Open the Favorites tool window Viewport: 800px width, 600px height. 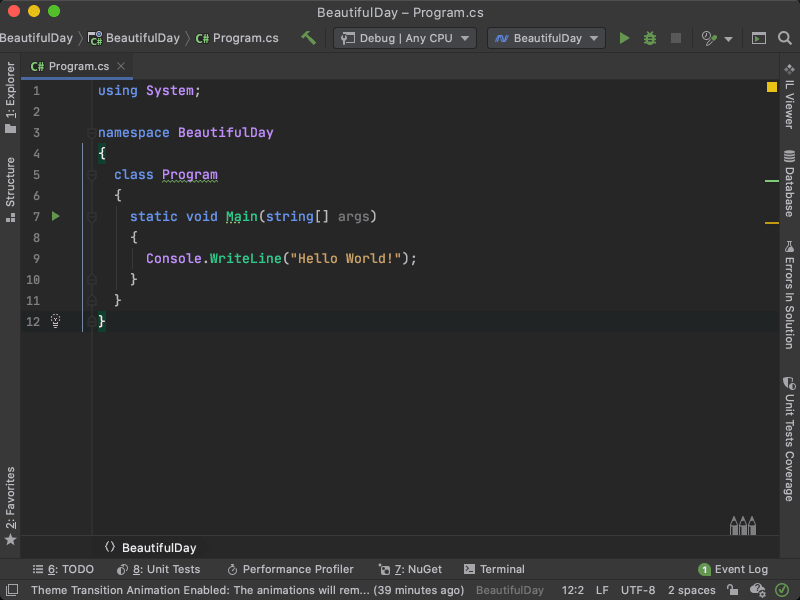10,506
